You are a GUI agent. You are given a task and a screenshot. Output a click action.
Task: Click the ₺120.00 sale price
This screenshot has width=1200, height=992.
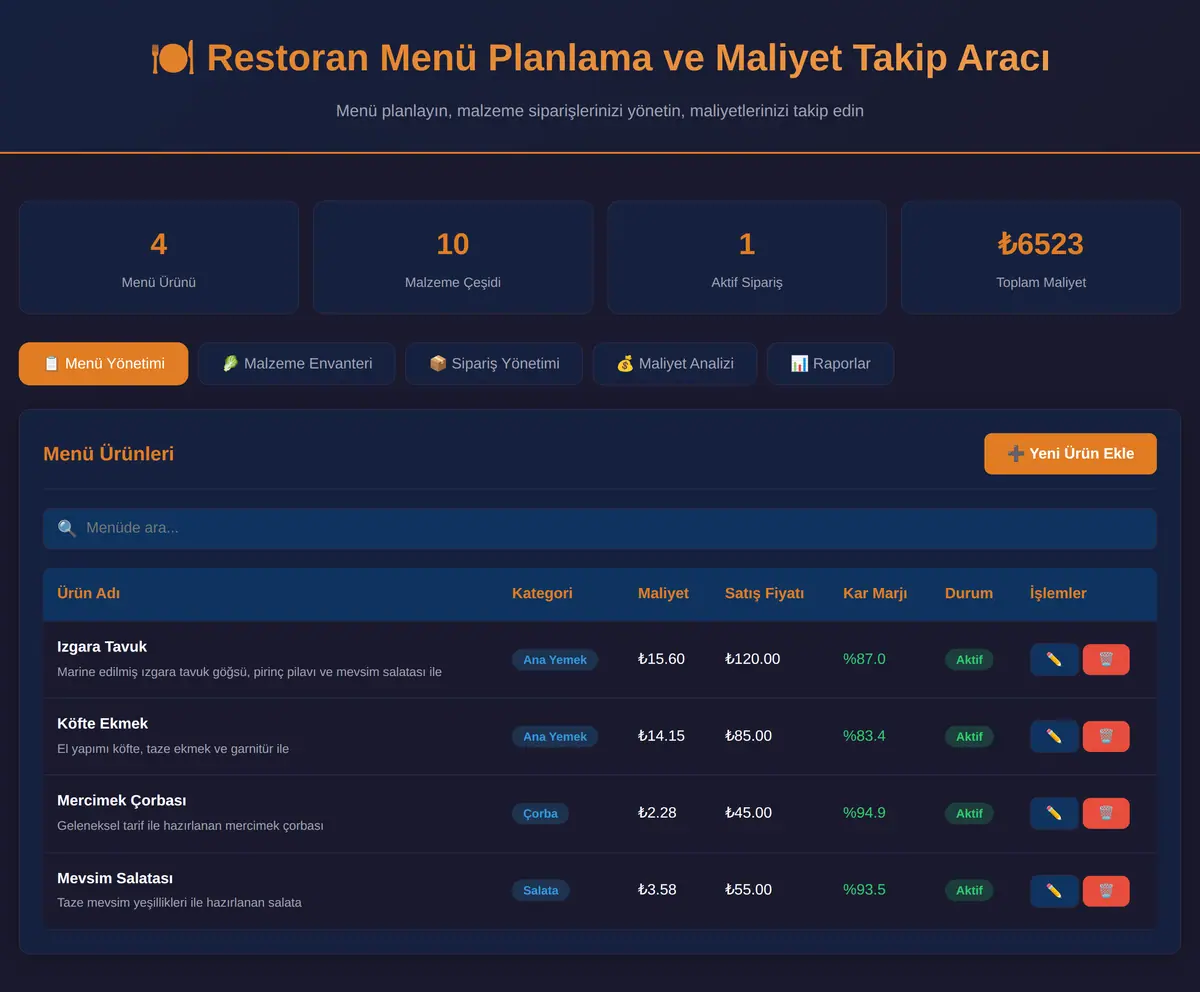[752, 659]
